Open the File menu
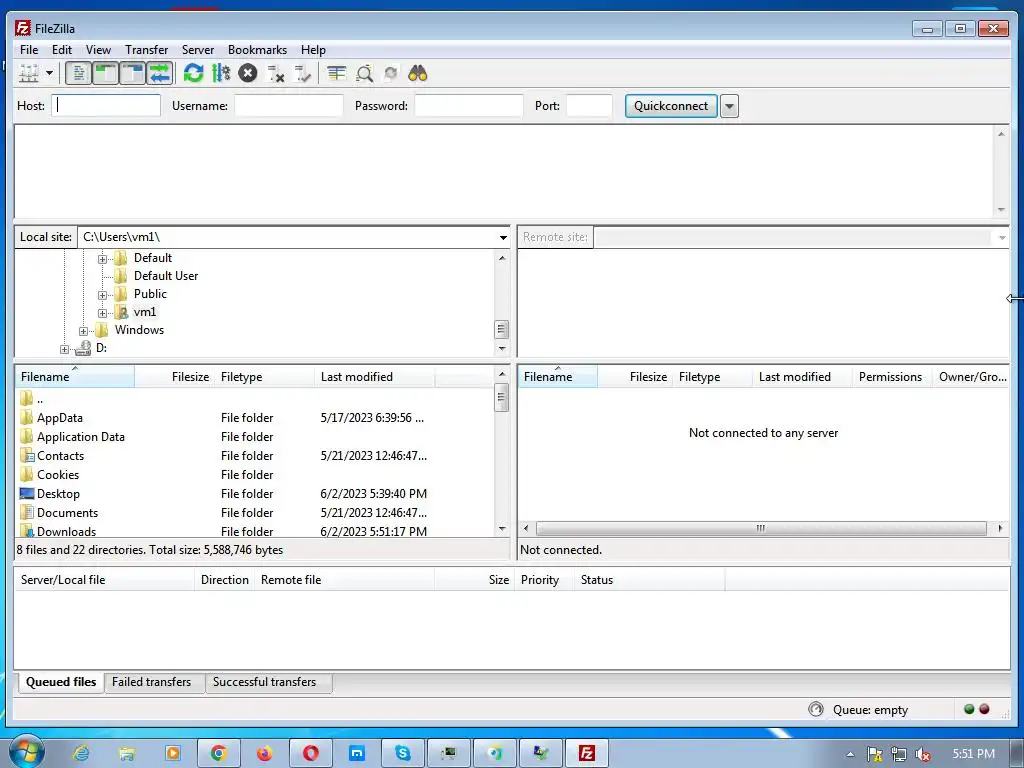This screenshot has width=1024, height=768. click(29, 50)
